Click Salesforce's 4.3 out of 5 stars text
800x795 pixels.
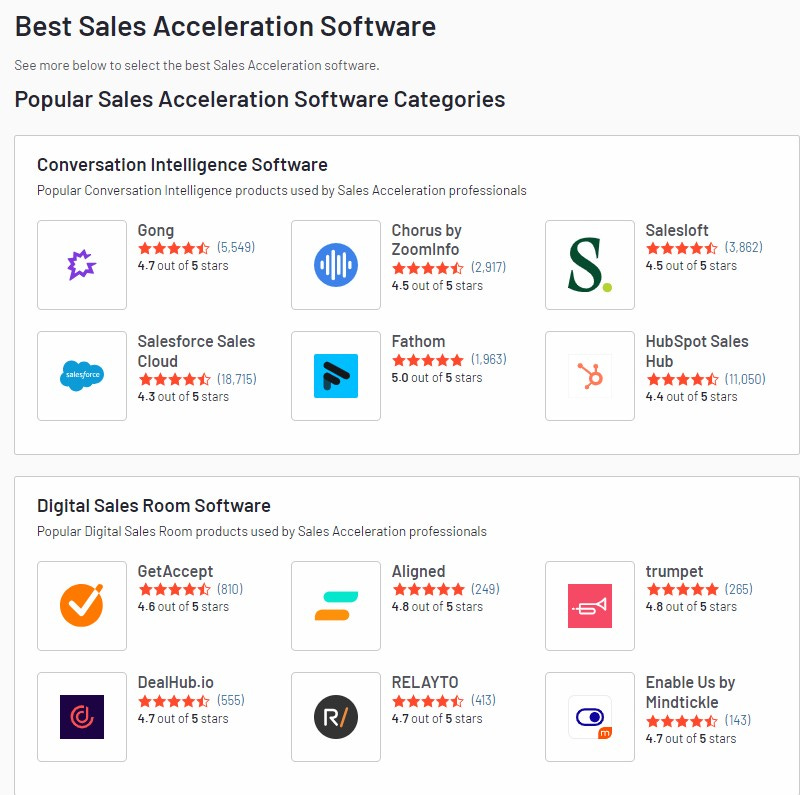[183, 396]
